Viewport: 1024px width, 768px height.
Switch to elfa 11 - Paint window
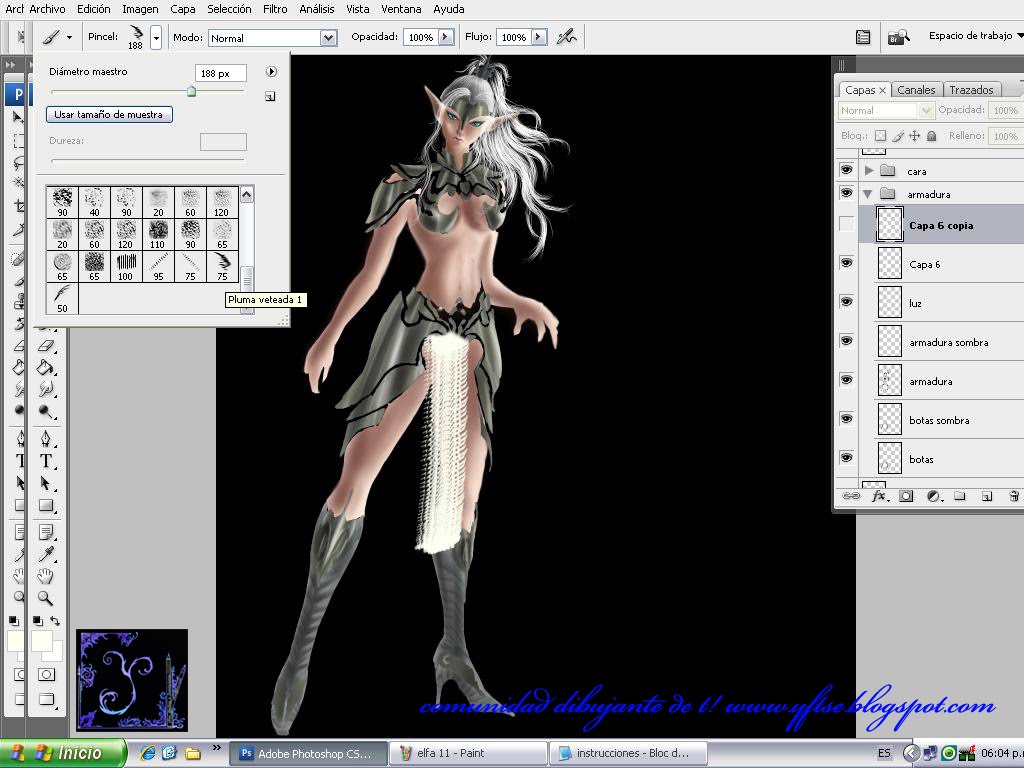[468, 753]
